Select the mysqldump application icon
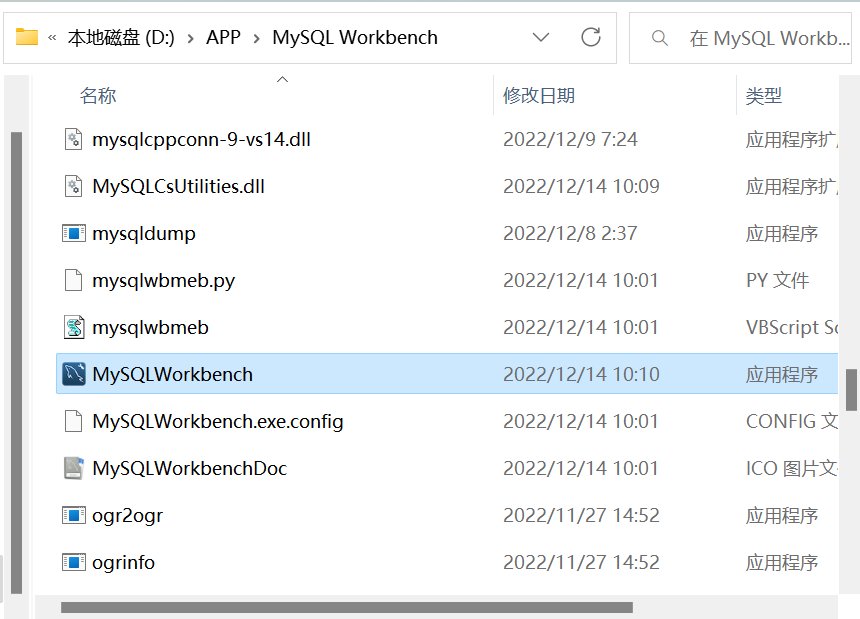Screen dimensions: 860x619 (x=73, y=233)
